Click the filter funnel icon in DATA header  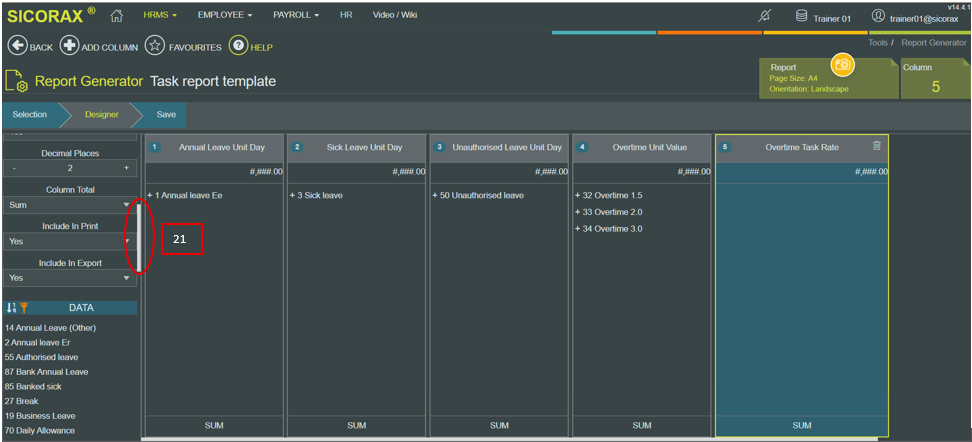coord(24,307)
